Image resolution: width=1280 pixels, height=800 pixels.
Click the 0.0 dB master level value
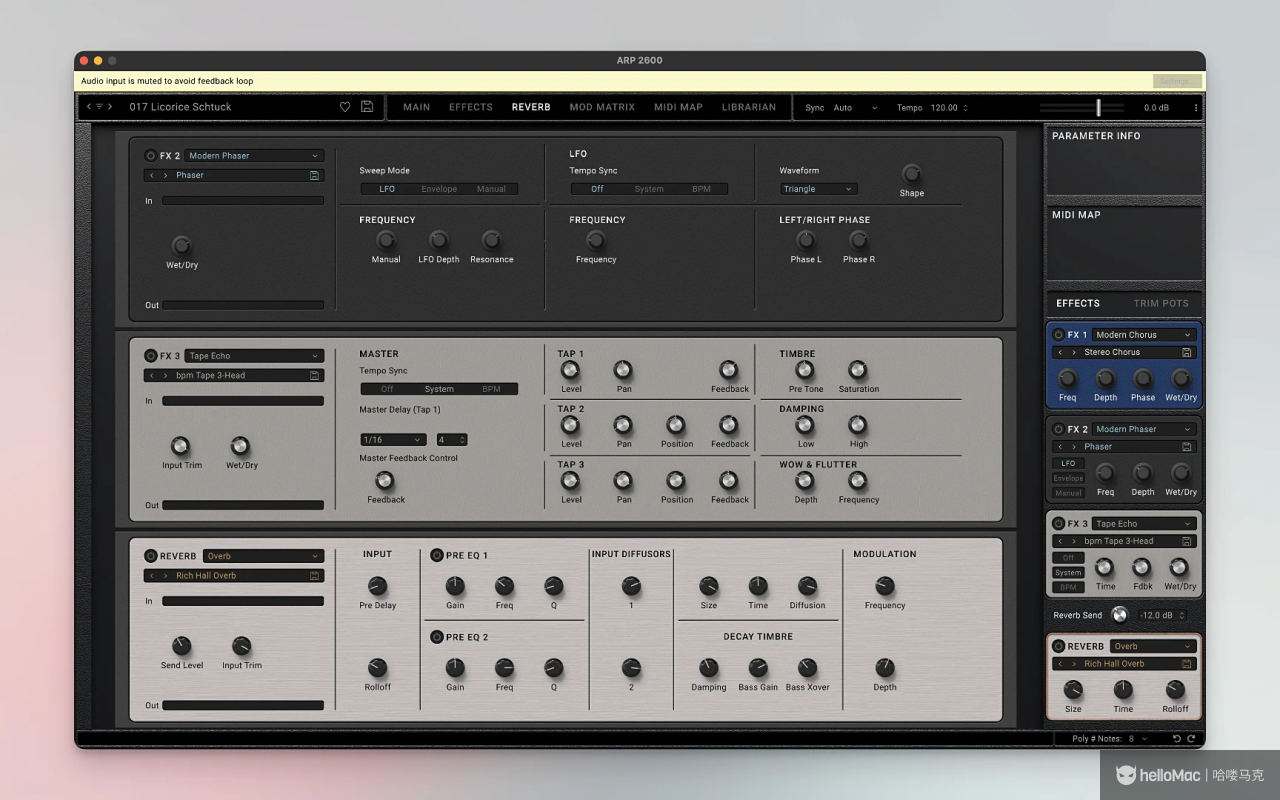tap(1156, 108)
